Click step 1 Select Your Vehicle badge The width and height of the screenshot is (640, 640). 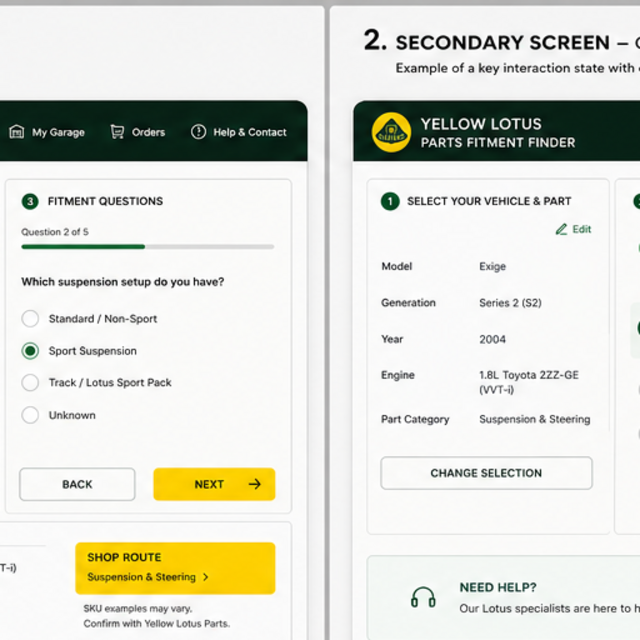[x=390, y=201]
